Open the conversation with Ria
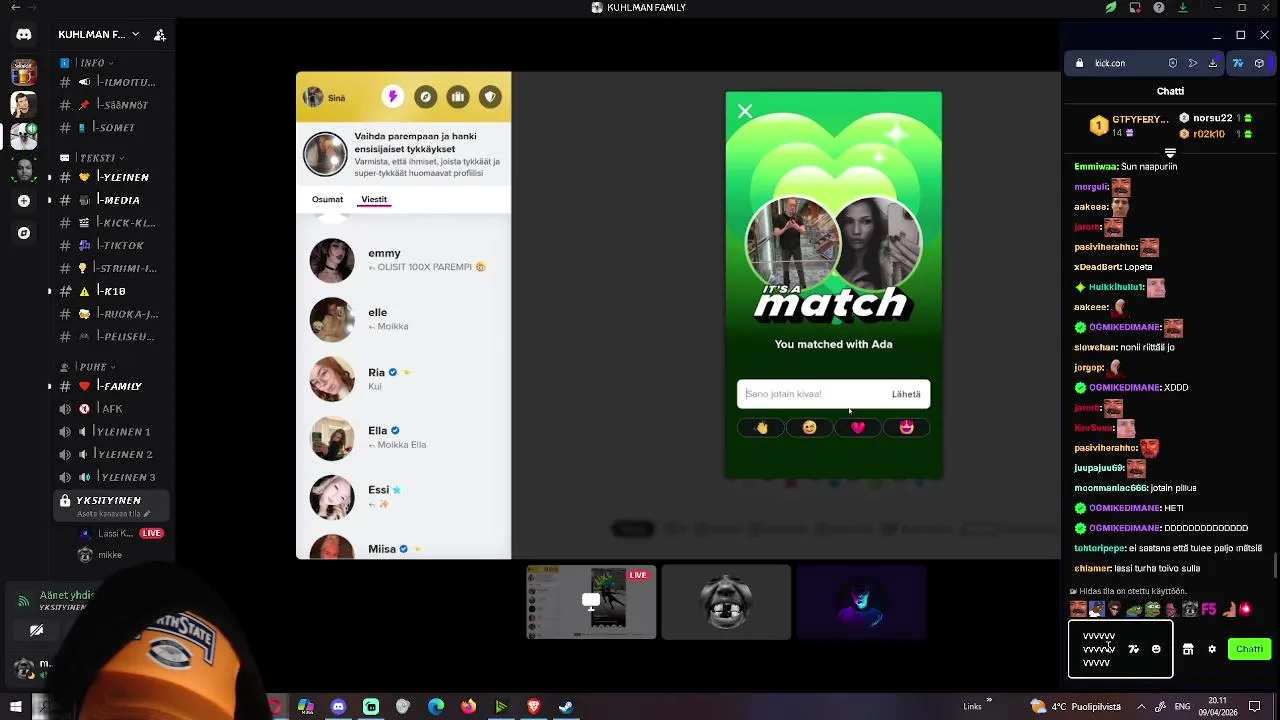Screen dimensions: 1280x720 pos(404,379)
